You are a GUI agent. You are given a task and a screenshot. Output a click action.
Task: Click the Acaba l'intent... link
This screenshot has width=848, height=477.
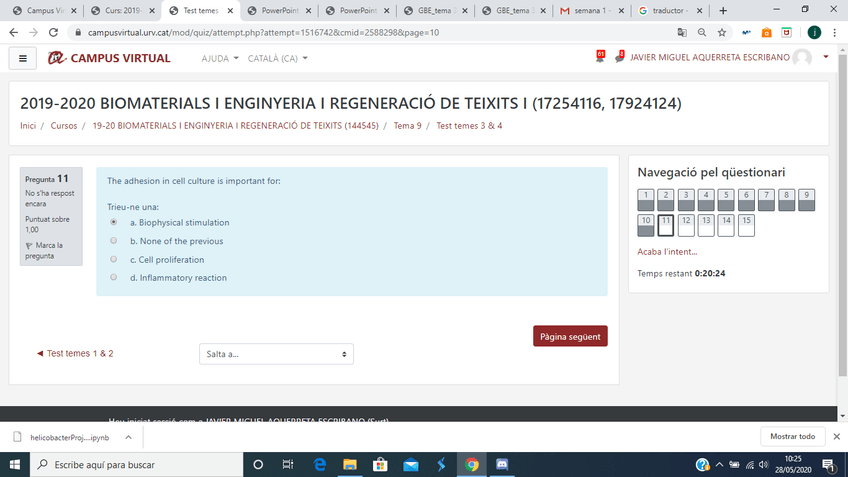point(667,251)
